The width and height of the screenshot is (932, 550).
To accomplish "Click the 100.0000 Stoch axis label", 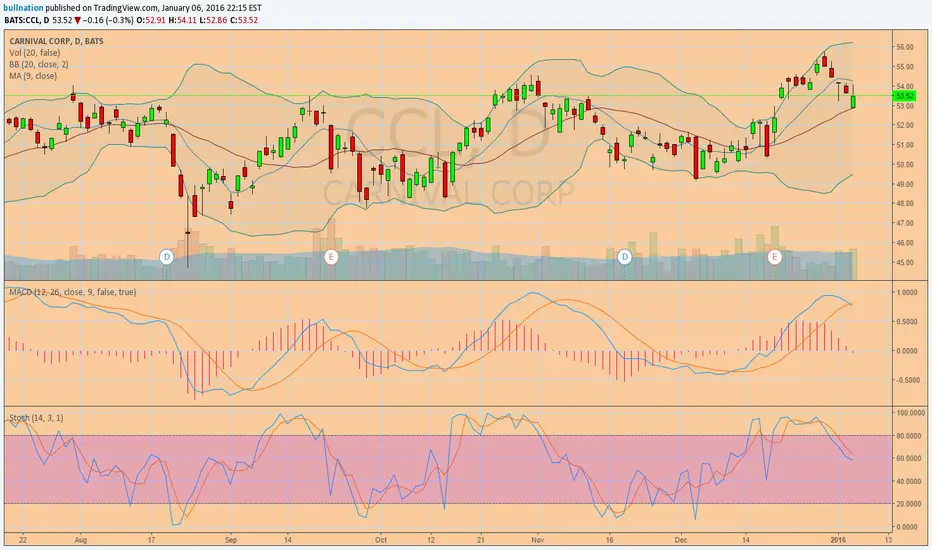I will [909, 413].
